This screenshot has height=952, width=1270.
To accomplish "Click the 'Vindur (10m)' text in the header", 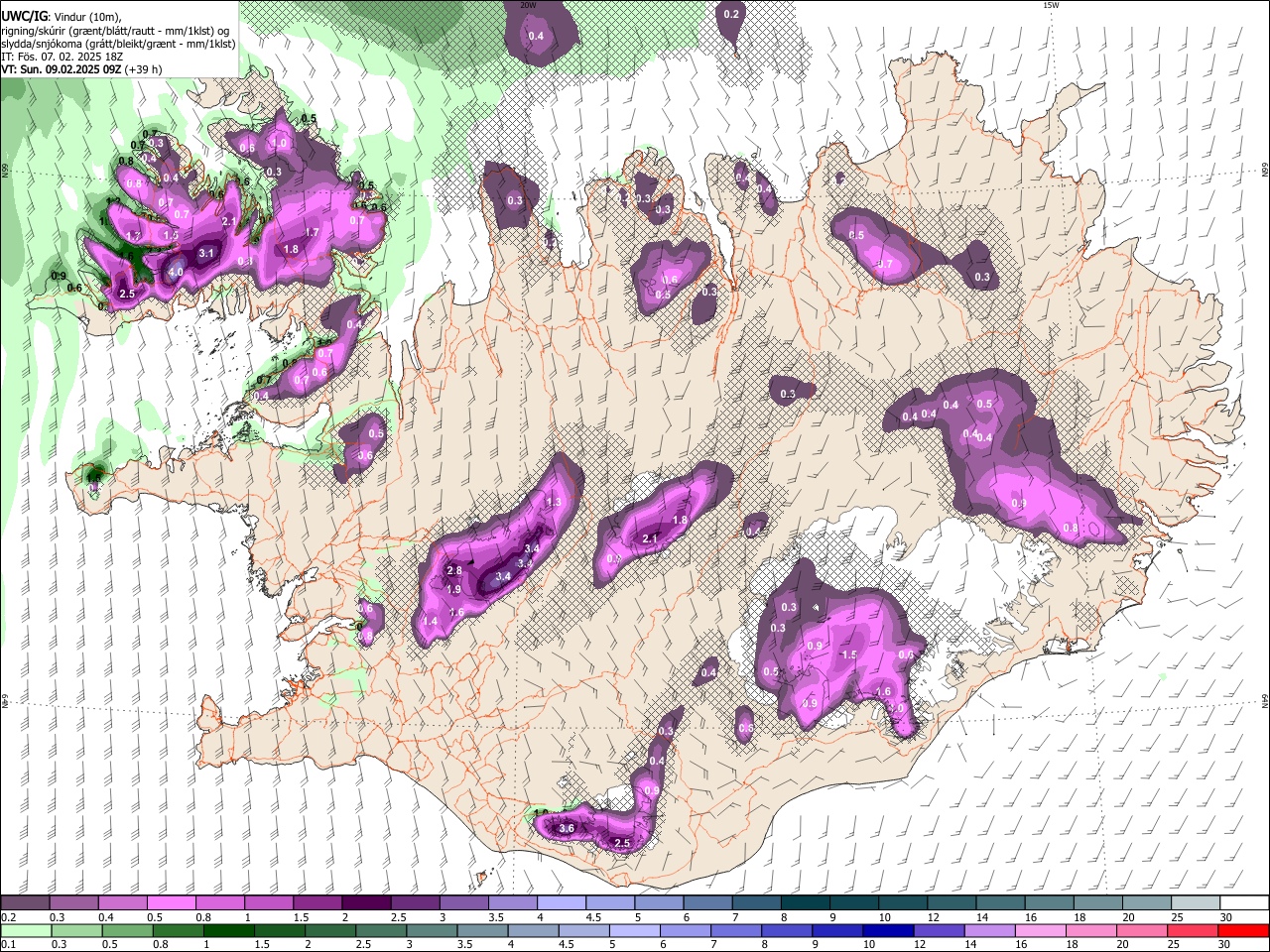I will 85,18.
